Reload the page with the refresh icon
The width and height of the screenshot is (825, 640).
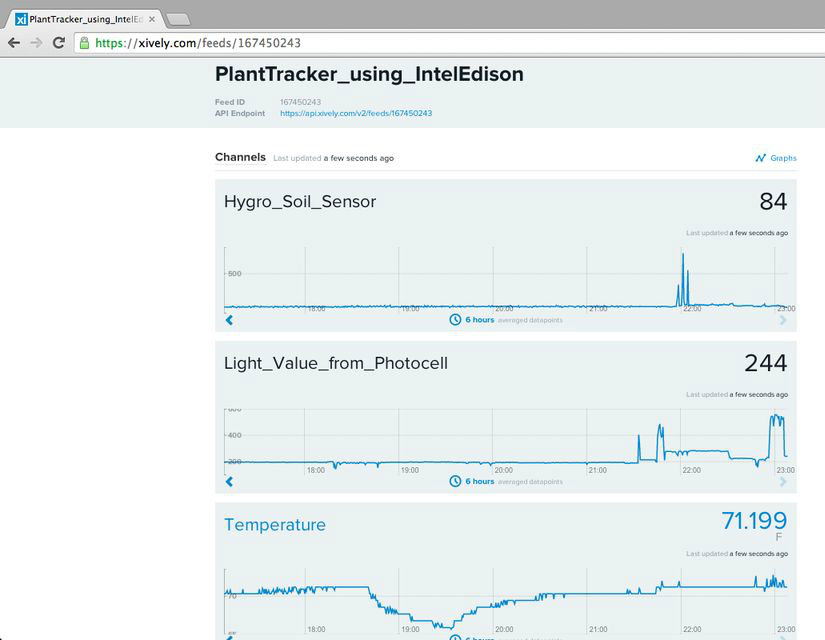click(x=59, y=43)
